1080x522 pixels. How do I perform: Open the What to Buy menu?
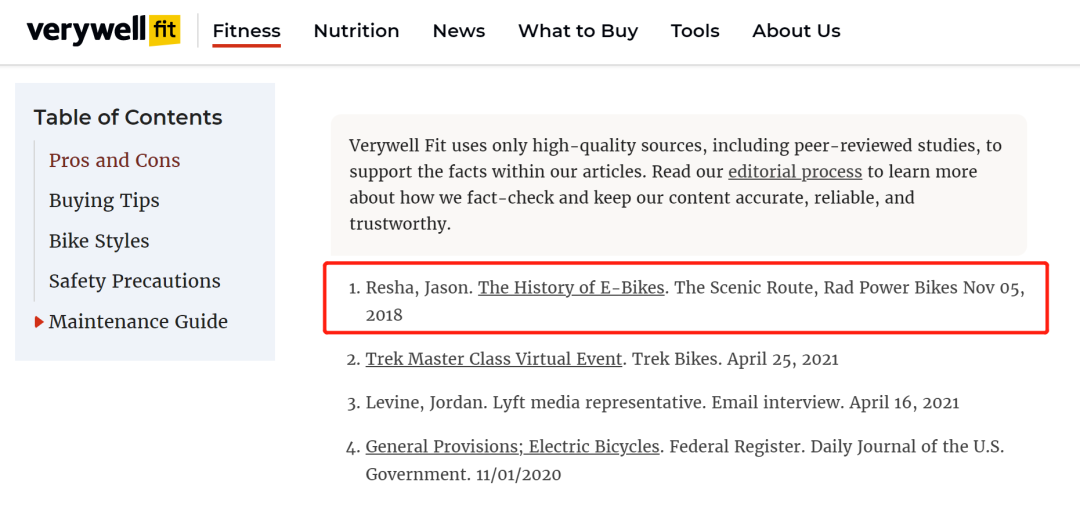click(578, 31)
